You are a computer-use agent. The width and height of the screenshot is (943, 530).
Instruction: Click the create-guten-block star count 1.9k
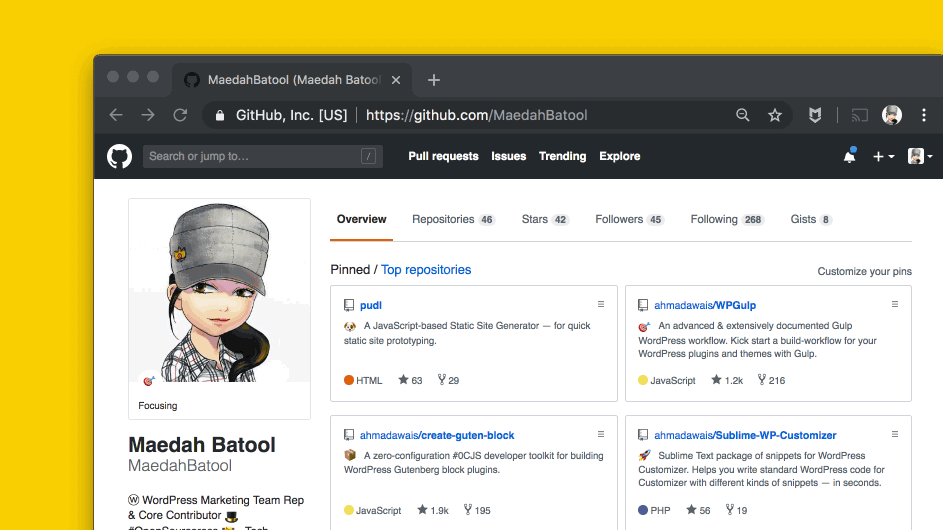[433, 510]
